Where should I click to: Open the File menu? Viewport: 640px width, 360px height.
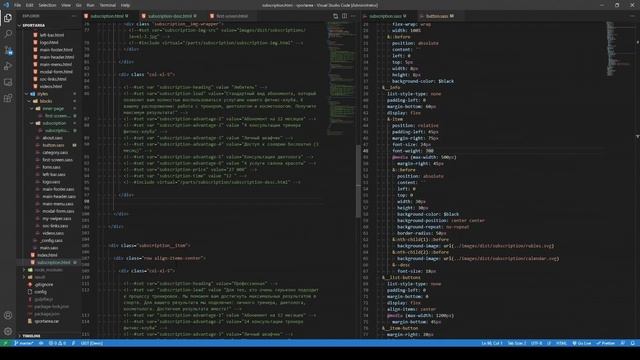tap(18, 5)
